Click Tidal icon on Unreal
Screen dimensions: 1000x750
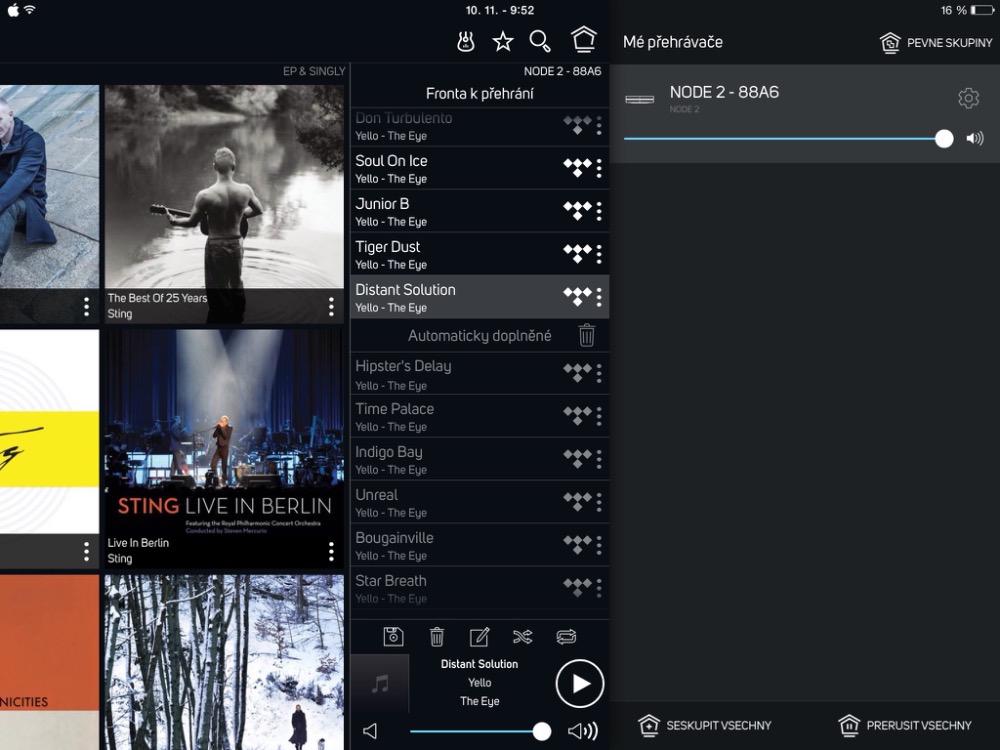[x=577, y=502]
